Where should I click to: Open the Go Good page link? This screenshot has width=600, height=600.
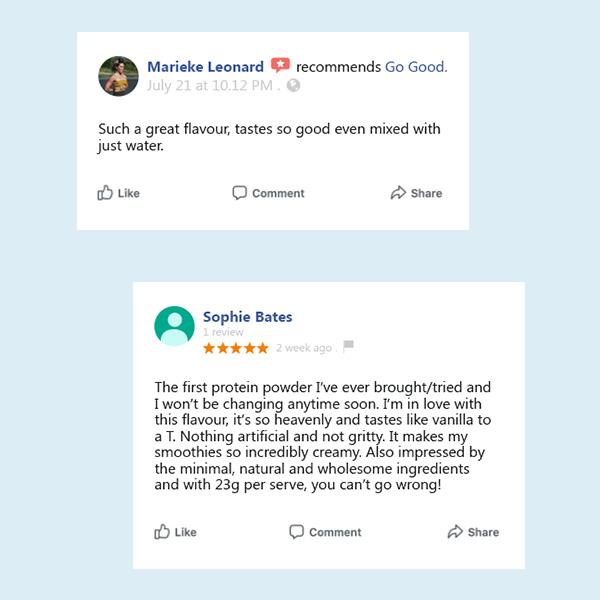415,67
